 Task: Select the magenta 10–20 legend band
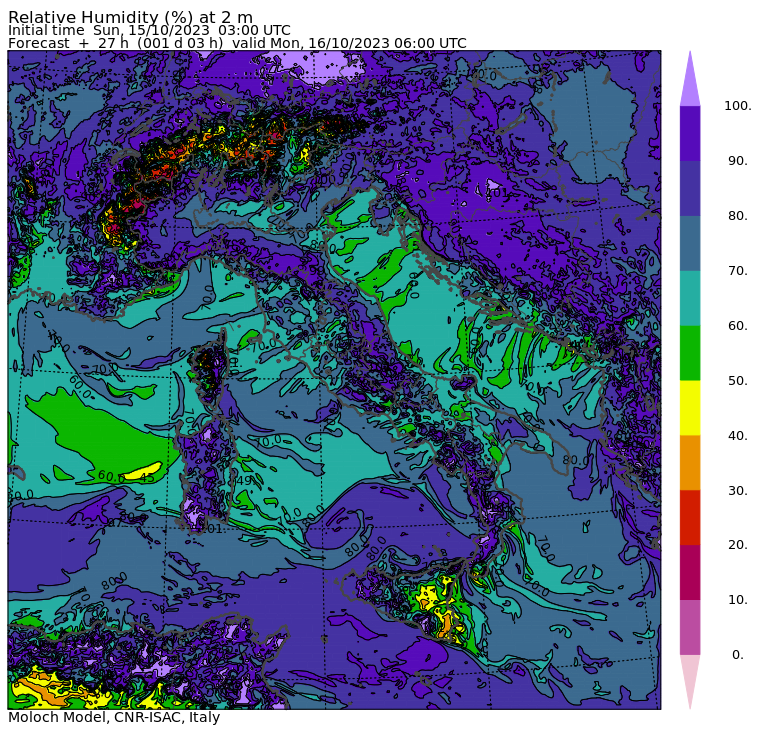(x=690, y=572)
